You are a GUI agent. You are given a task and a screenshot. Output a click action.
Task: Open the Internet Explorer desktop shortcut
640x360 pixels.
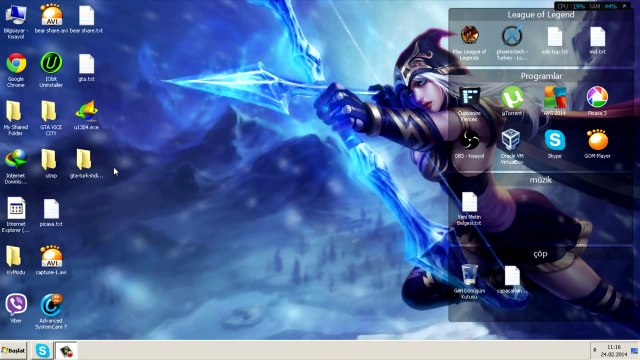[16, 215]
